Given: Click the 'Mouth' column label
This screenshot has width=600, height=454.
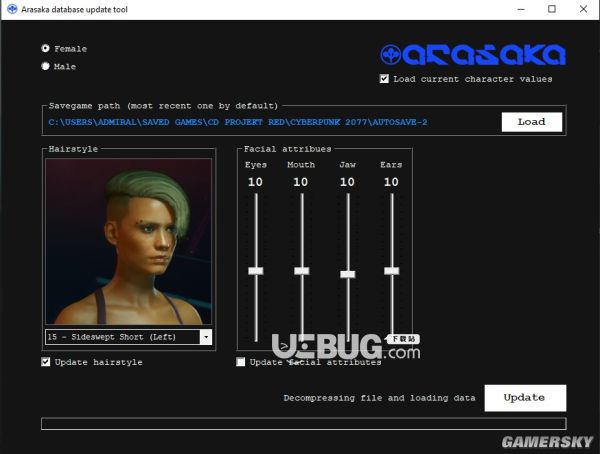Looking at the screenshot, I should pos(301,165).
